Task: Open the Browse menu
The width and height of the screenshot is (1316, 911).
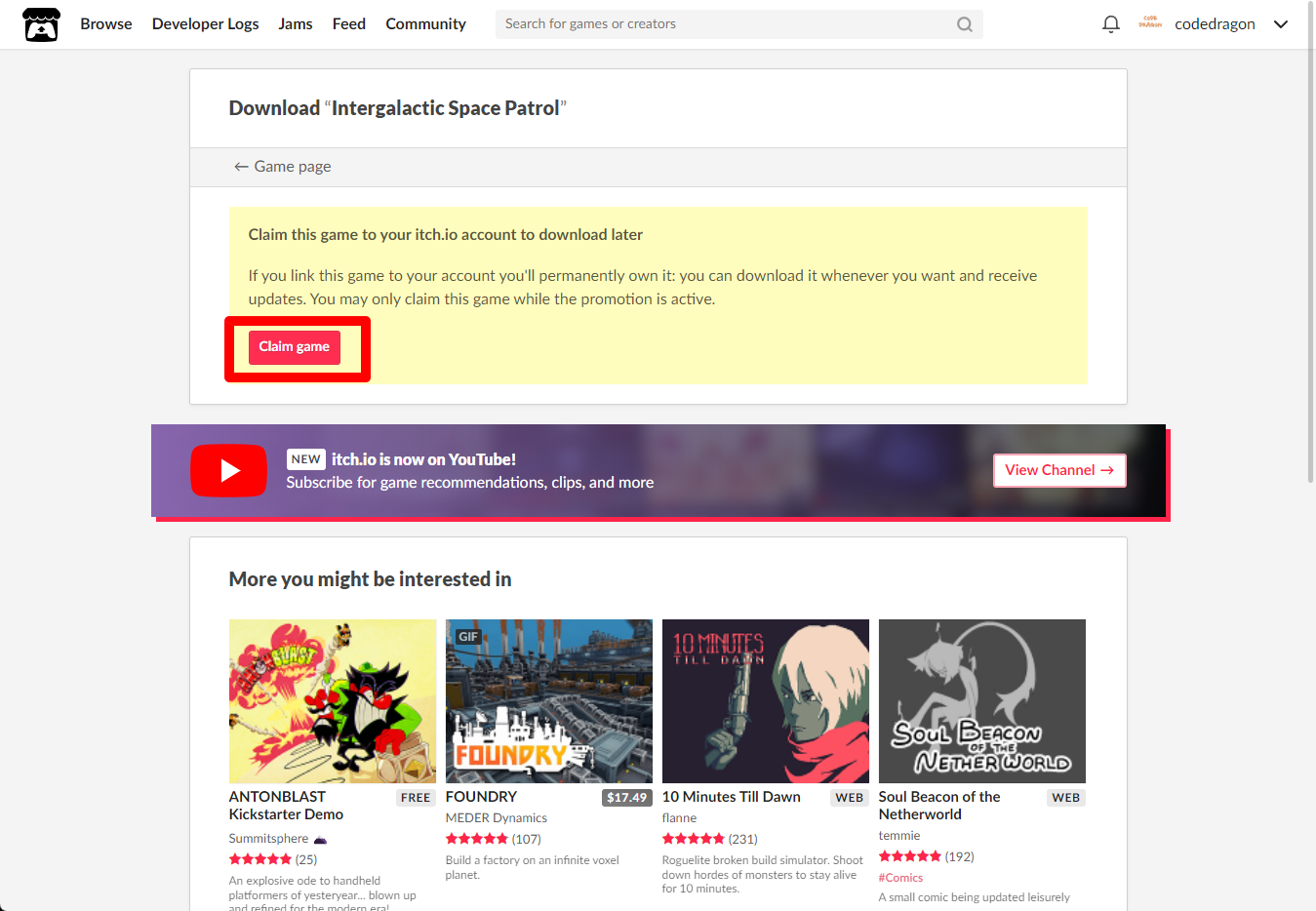Action: tap(106, 23)
